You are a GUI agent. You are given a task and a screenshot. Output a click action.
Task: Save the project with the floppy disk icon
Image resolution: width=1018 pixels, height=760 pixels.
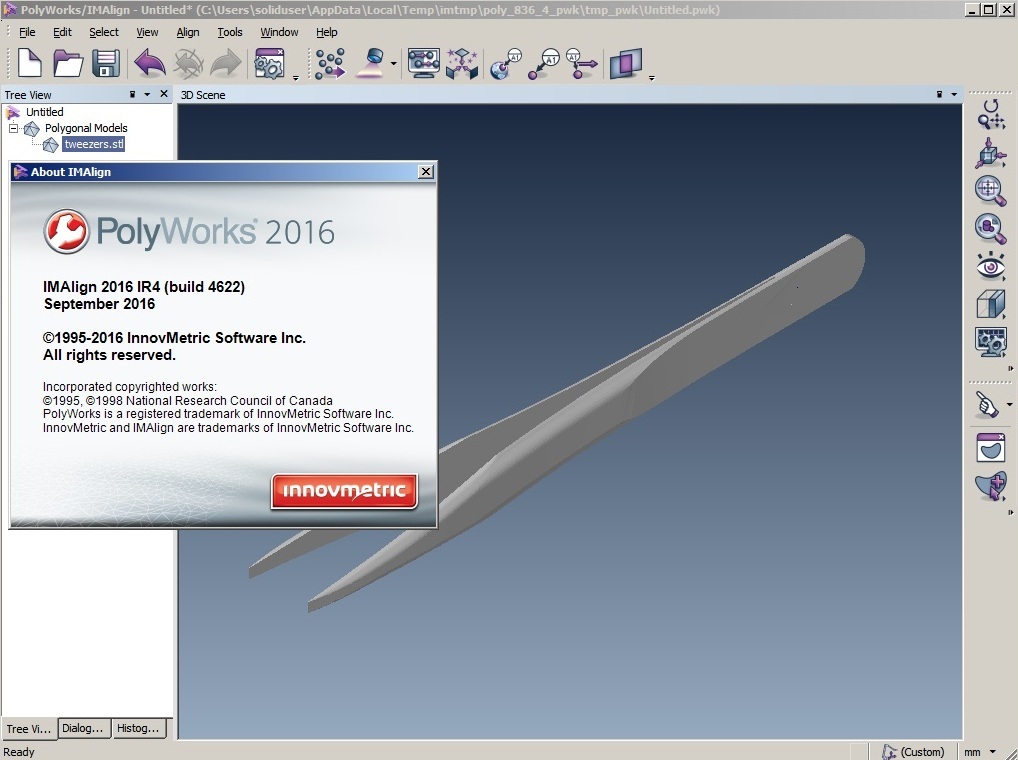(x=106, y=64)
